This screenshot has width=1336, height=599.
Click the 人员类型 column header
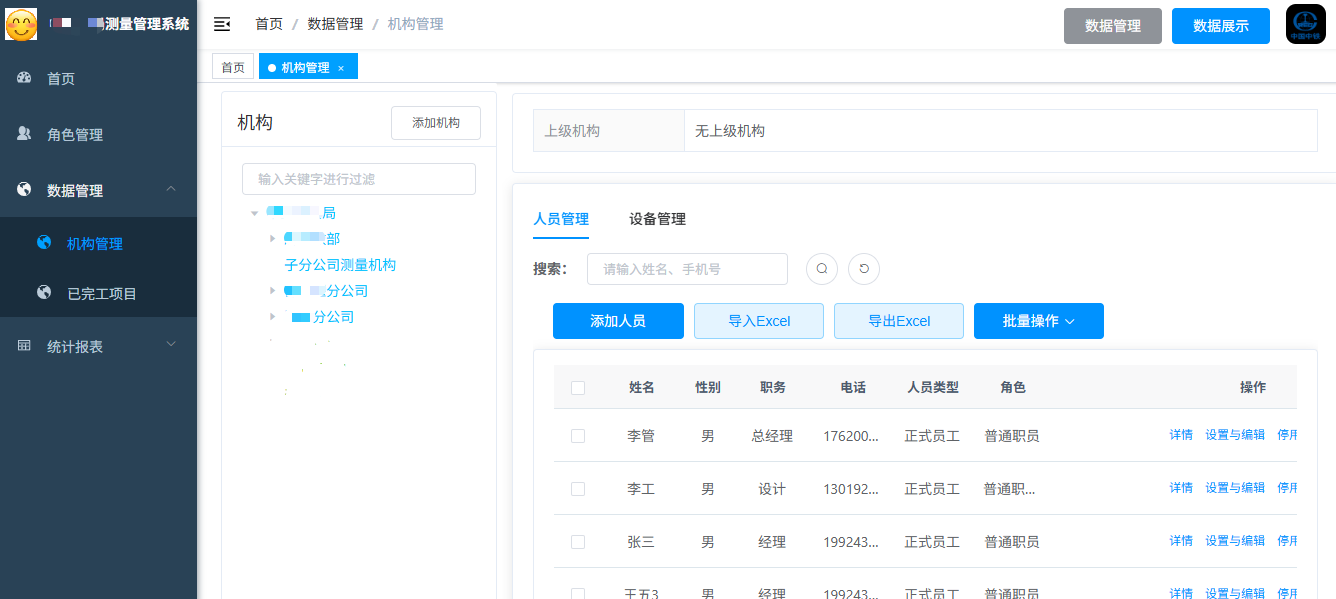(x=932, y=388)
